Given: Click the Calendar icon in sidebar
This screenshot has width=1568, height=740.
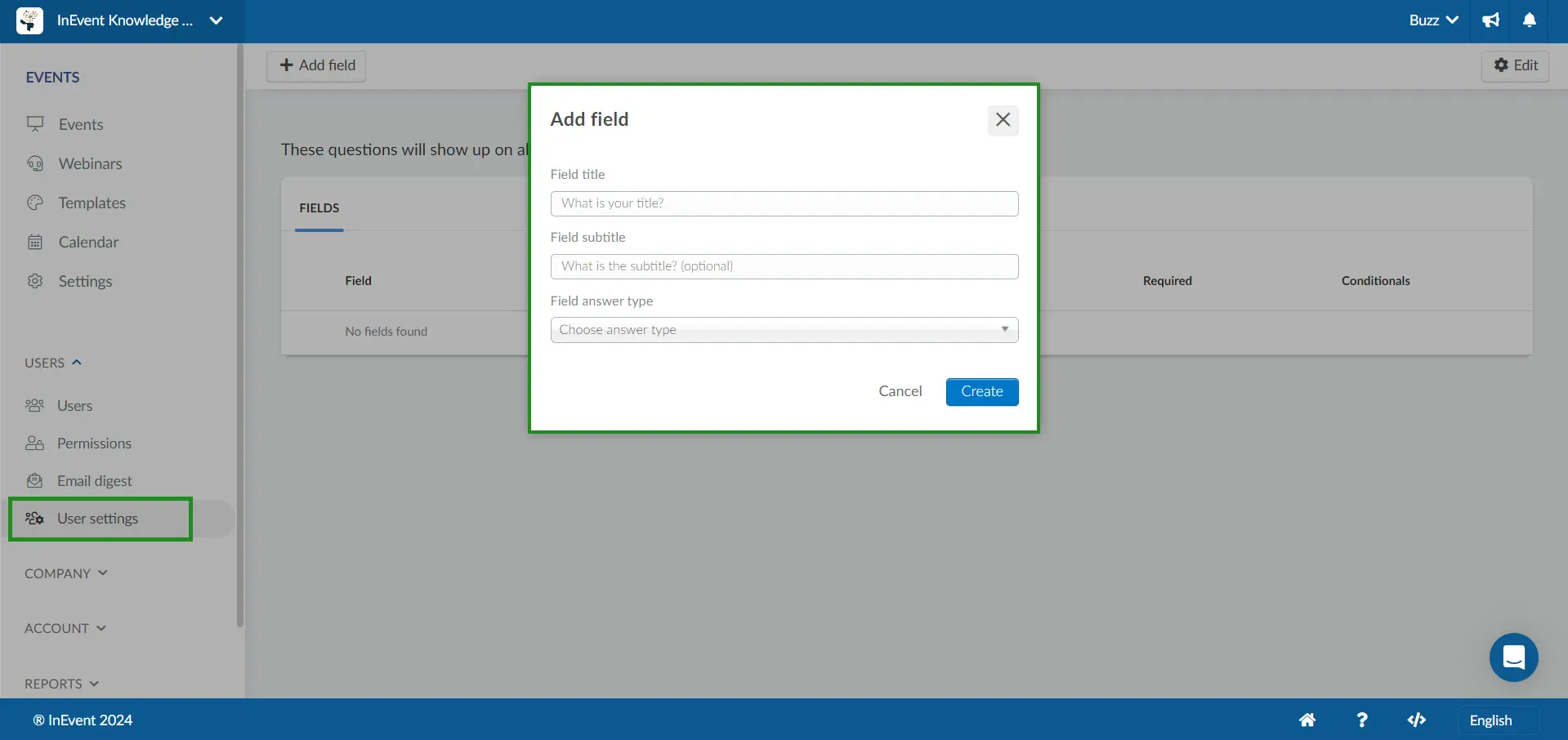Looking at the screenshot, I should [35, 242].
